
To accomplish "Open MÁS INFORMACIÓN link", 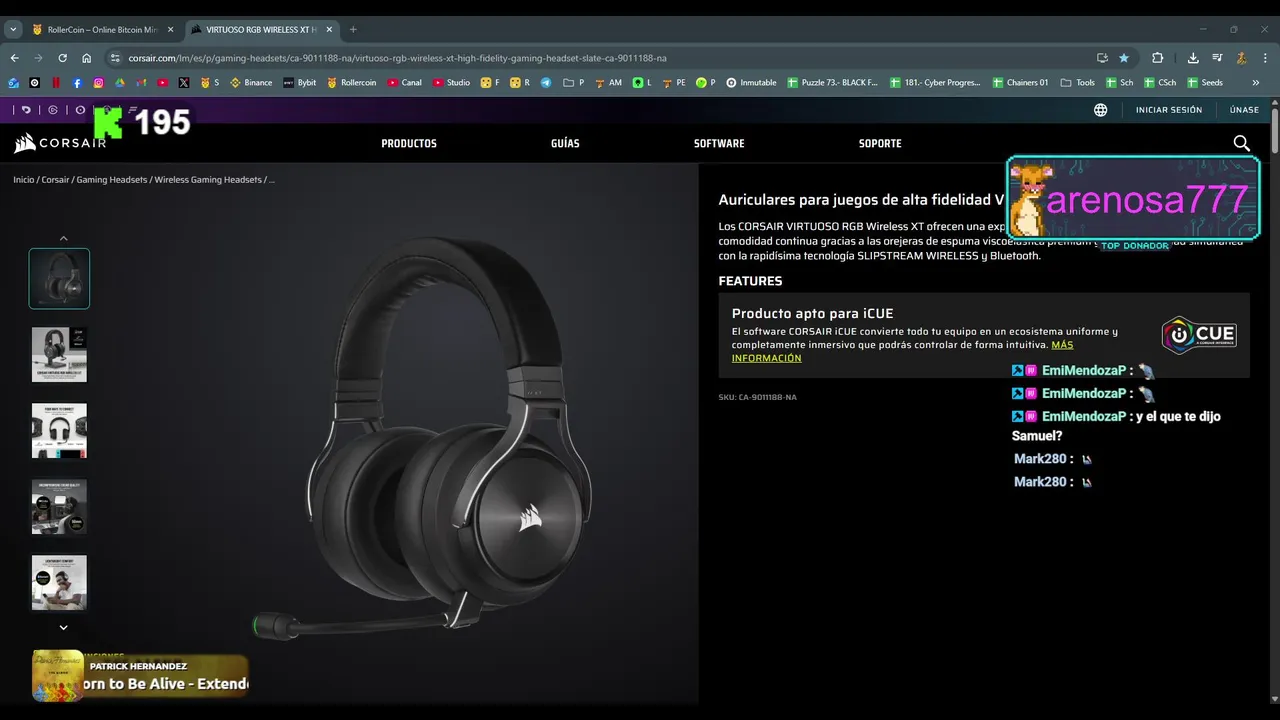I will click(x=902, y=351).
